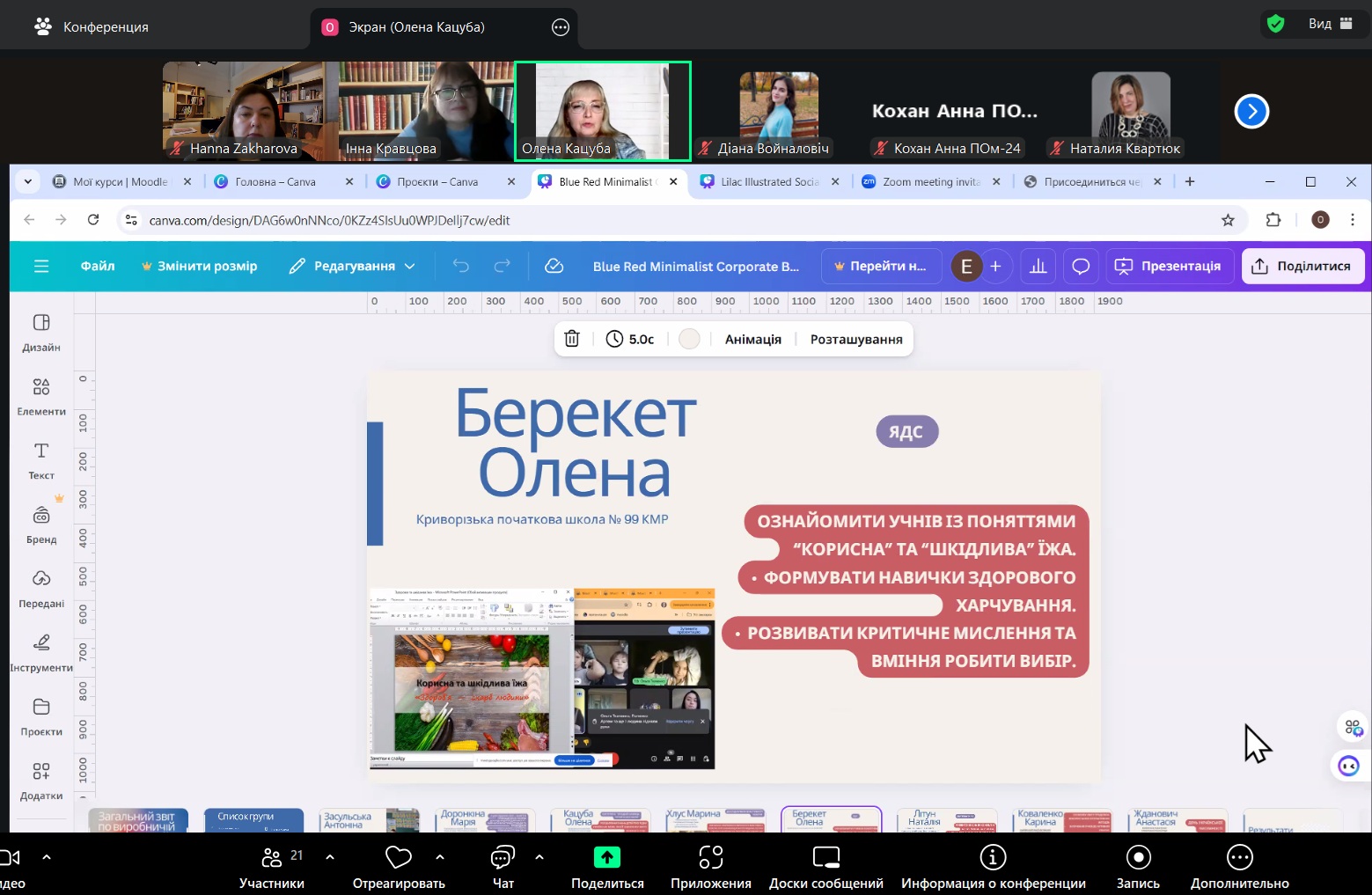Screen dimensions: 1372x895
Task: Click the Презентація button
Action: point(1169,266)
